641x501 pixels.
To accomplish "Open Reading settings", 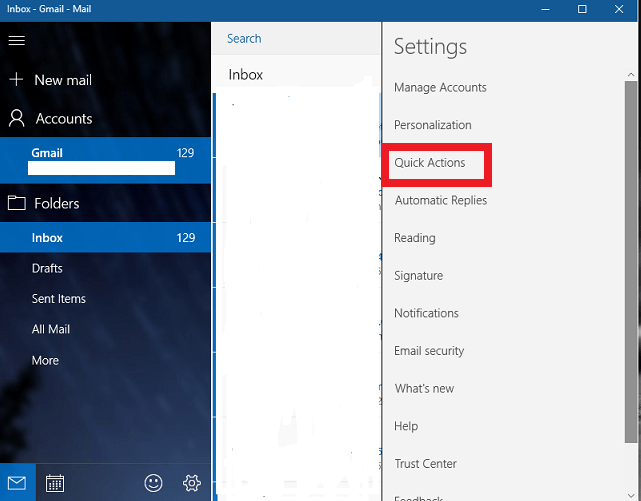I will coord(415,238).
